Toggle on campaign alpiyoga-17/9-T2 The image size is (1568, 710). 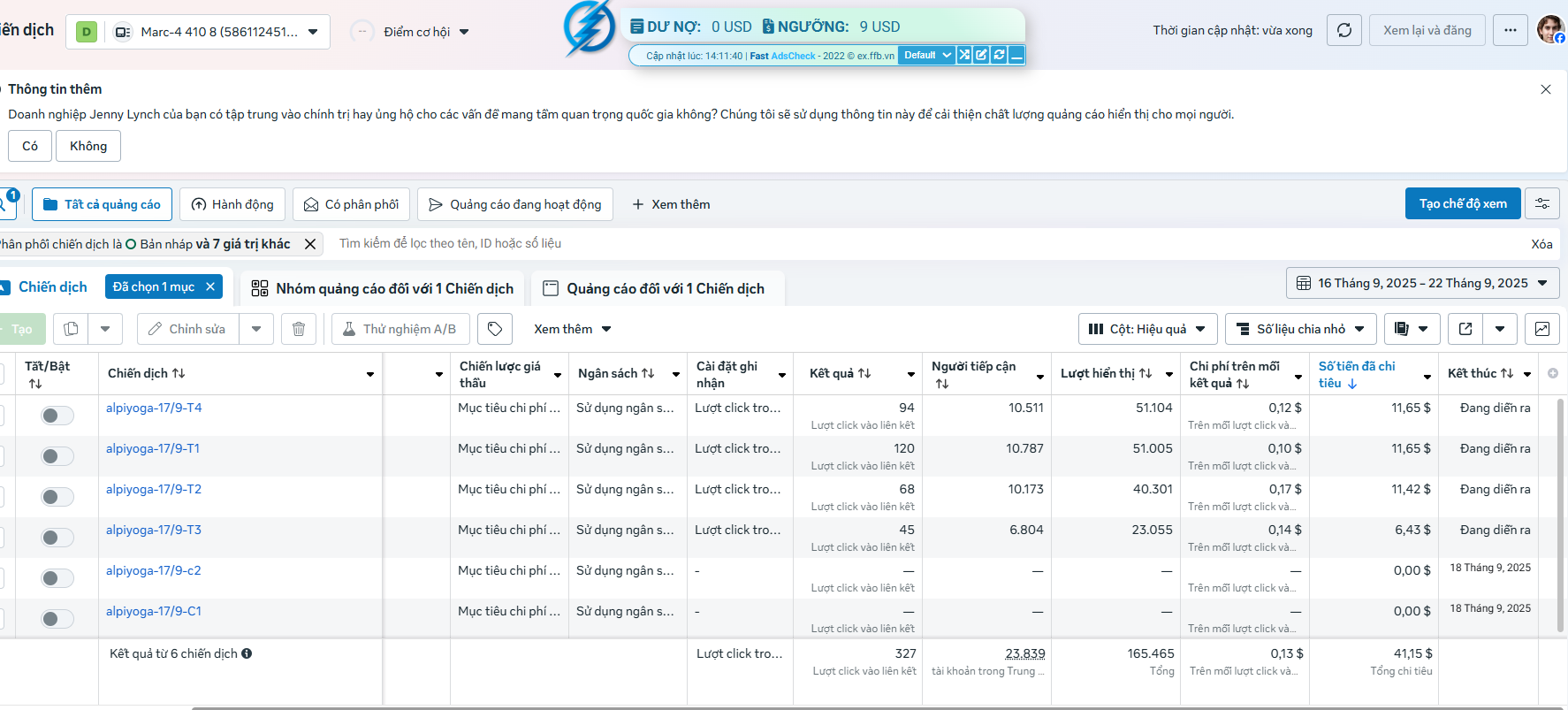pos(57,497)
